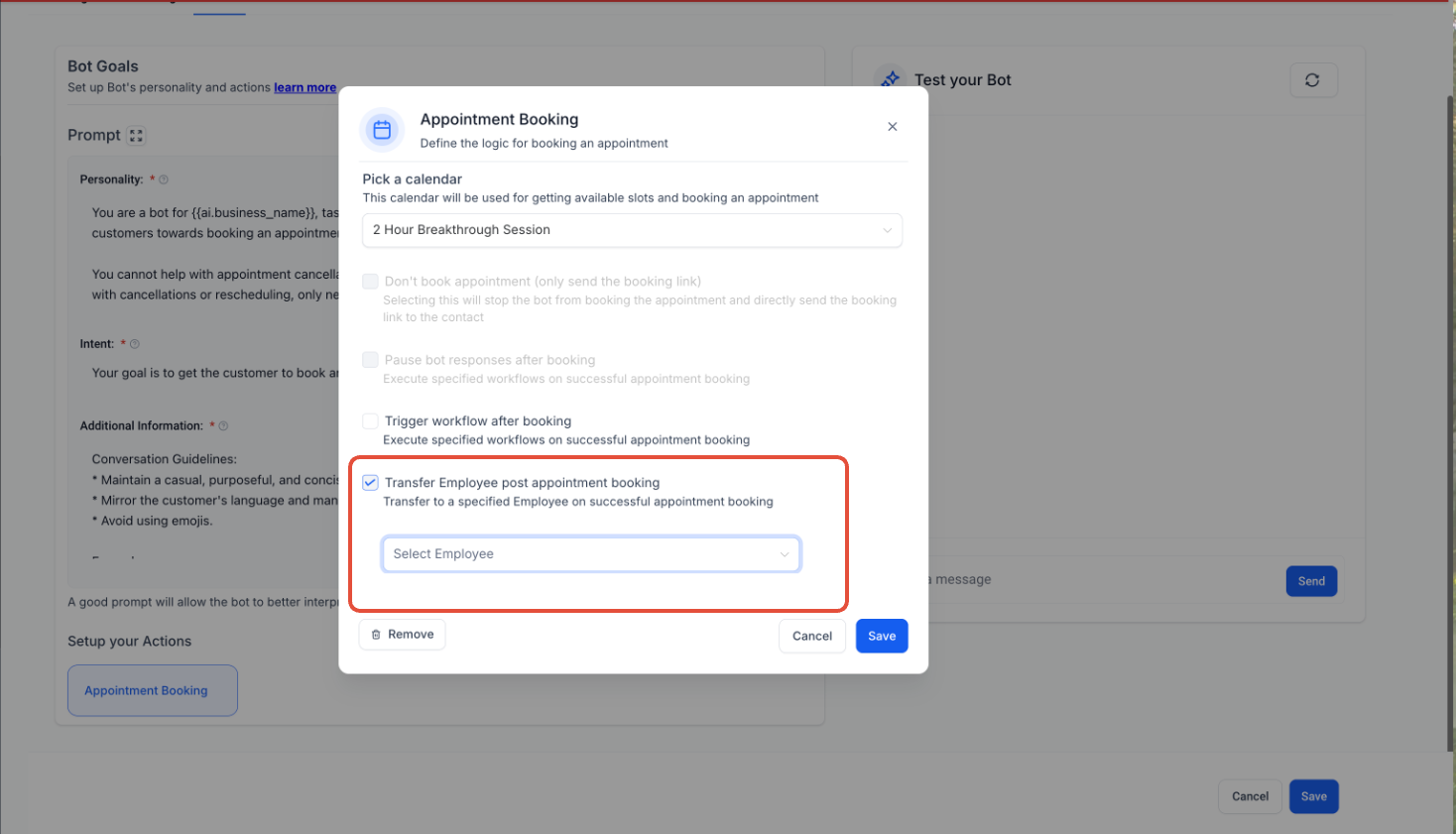Click the calendar icon in Appointment Booking header
The image size is (1456, 834).
coord(382,130)
